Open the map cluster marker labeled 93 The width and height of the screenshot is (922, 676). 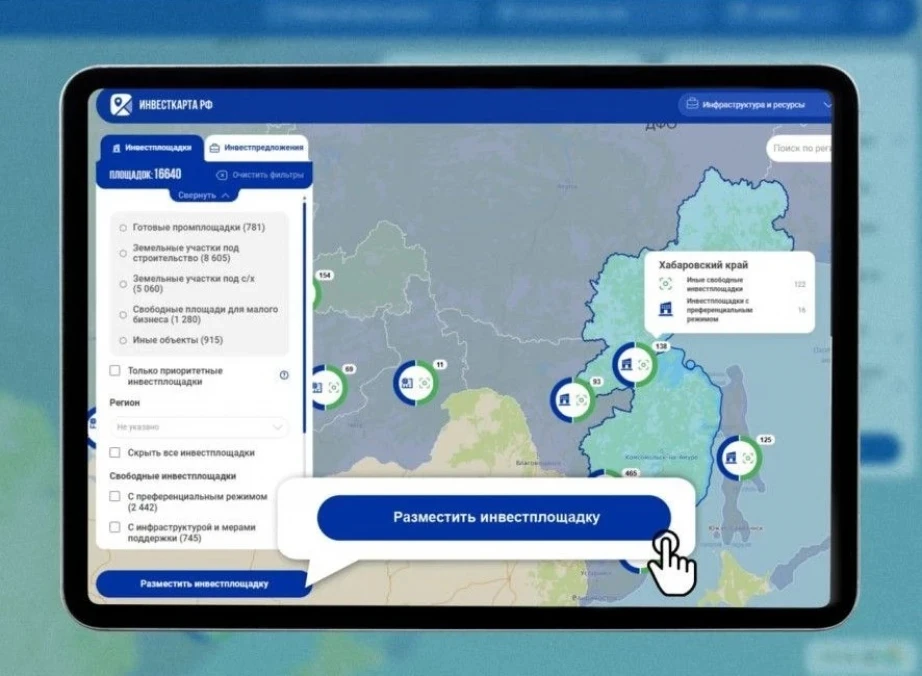572,400
